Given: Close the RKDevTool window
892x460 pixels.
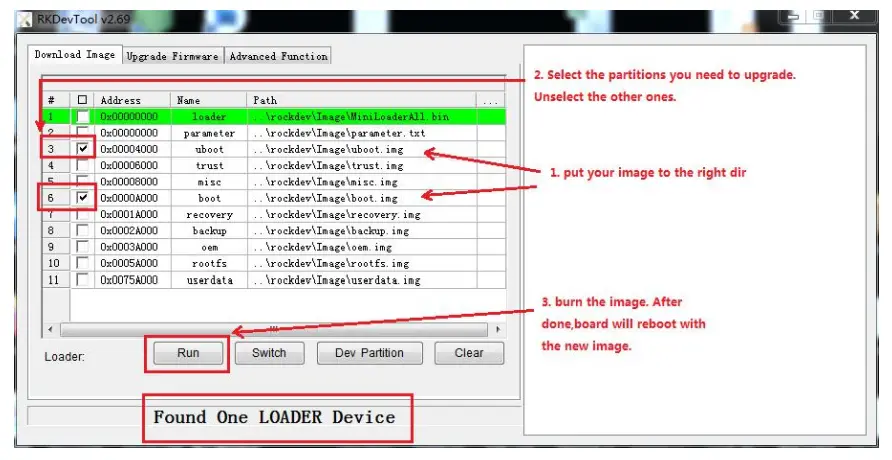Looking at the screenshot, I should click(x=855, y=16).
